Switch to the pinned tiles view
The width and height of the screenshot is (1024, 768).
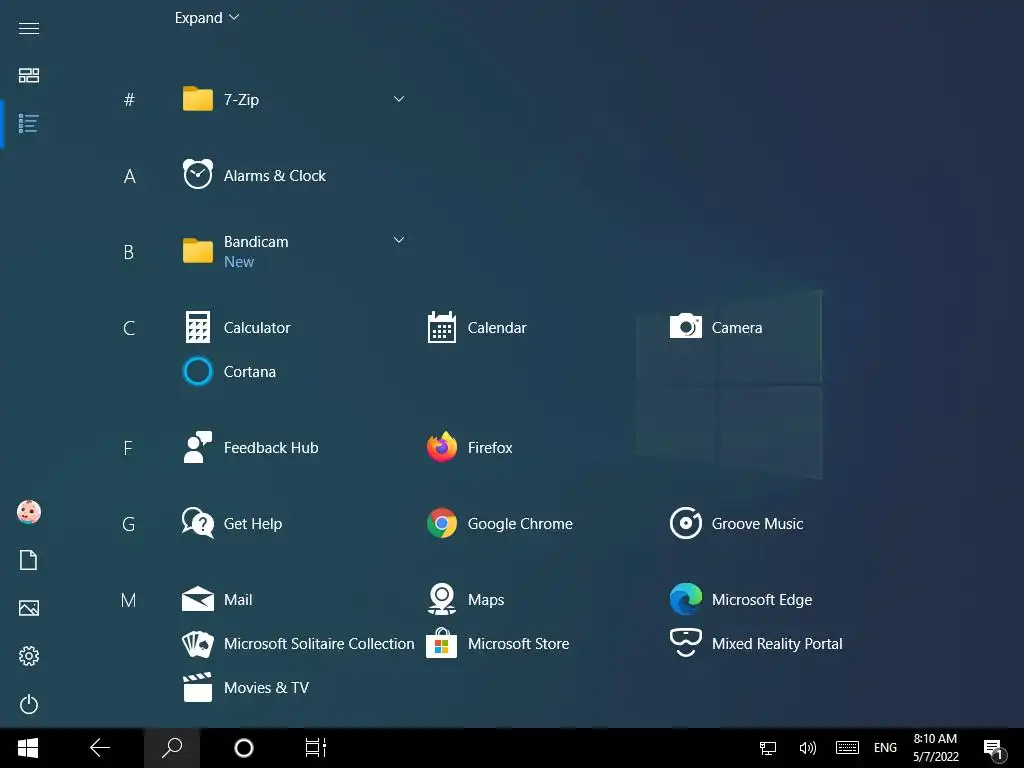click(x=29, y=75)
